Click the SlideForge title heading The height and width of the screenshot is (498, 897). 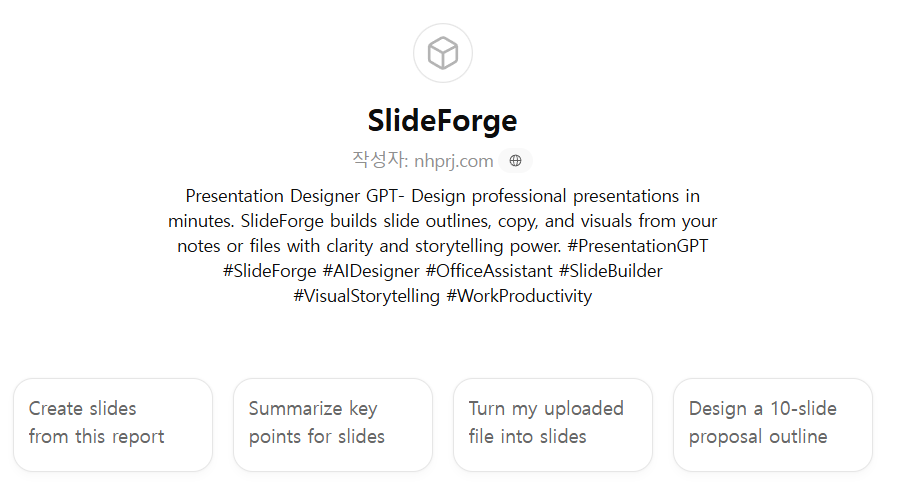[x=442, y=120]
